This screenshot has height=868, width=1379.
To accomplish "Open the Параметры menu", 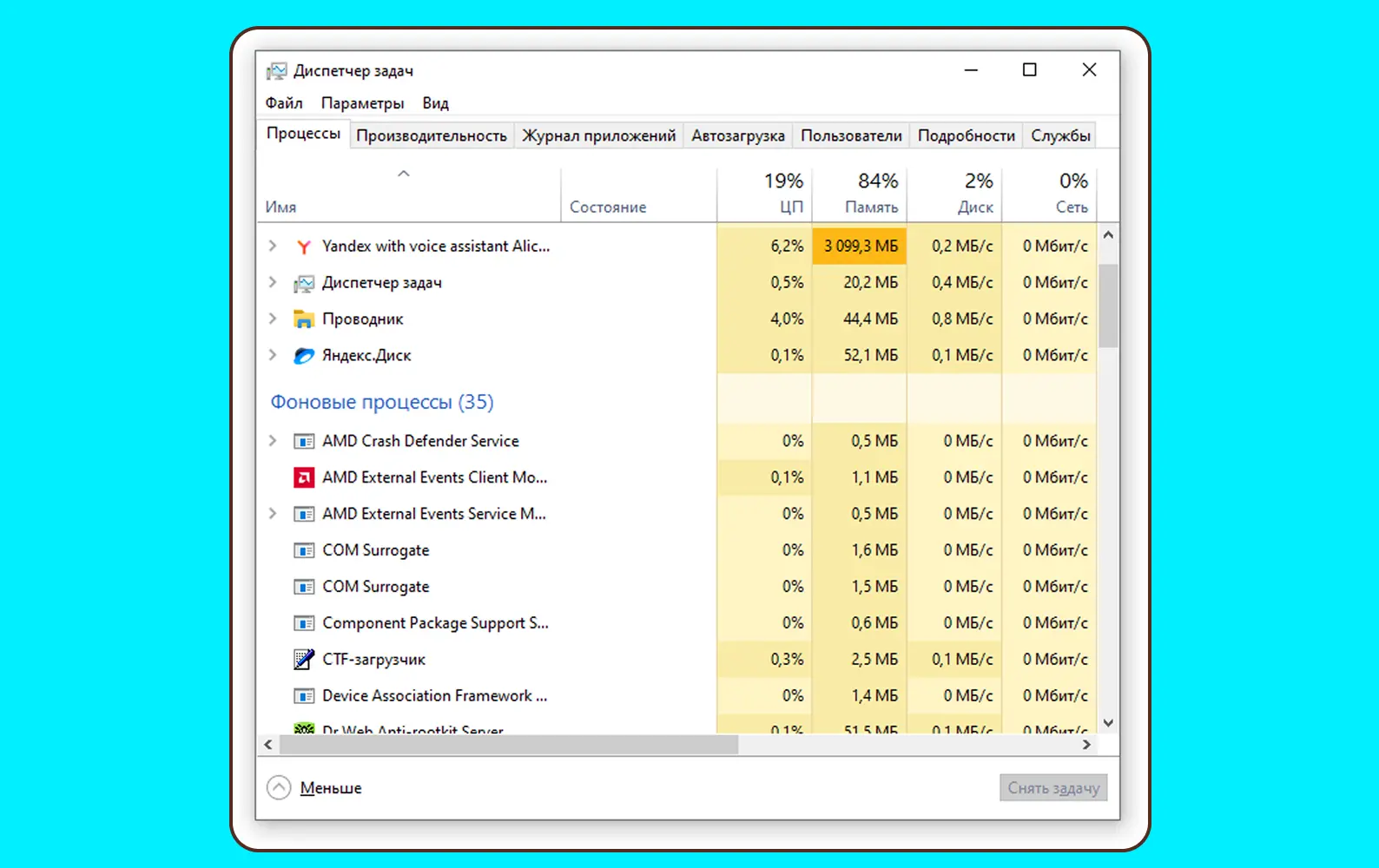I will coord(362,103).
